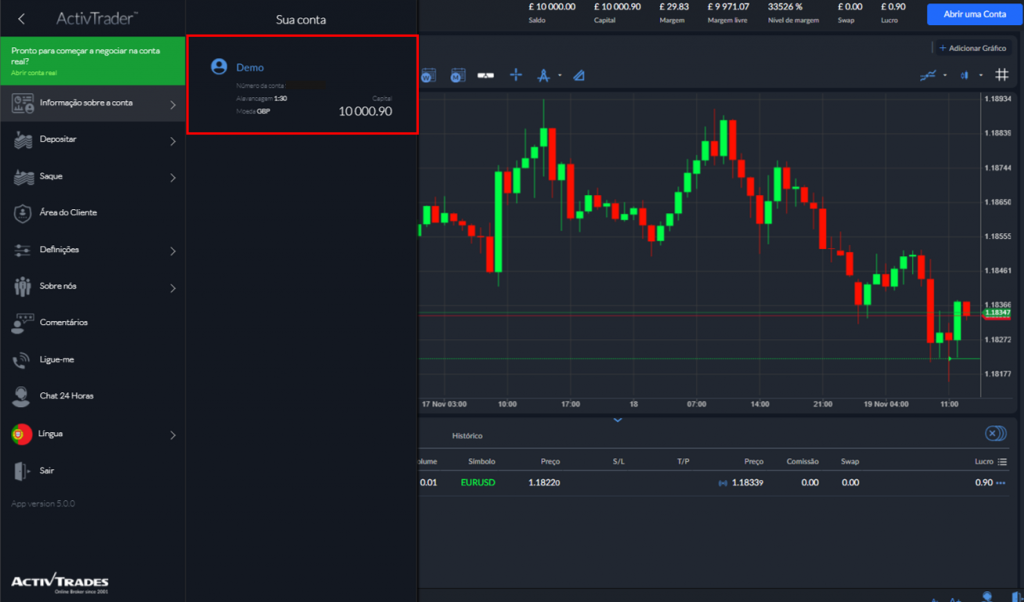Click the current price 1.18339 cell
The width and height of the screenshot is (1024, 602).
point(748,483)
